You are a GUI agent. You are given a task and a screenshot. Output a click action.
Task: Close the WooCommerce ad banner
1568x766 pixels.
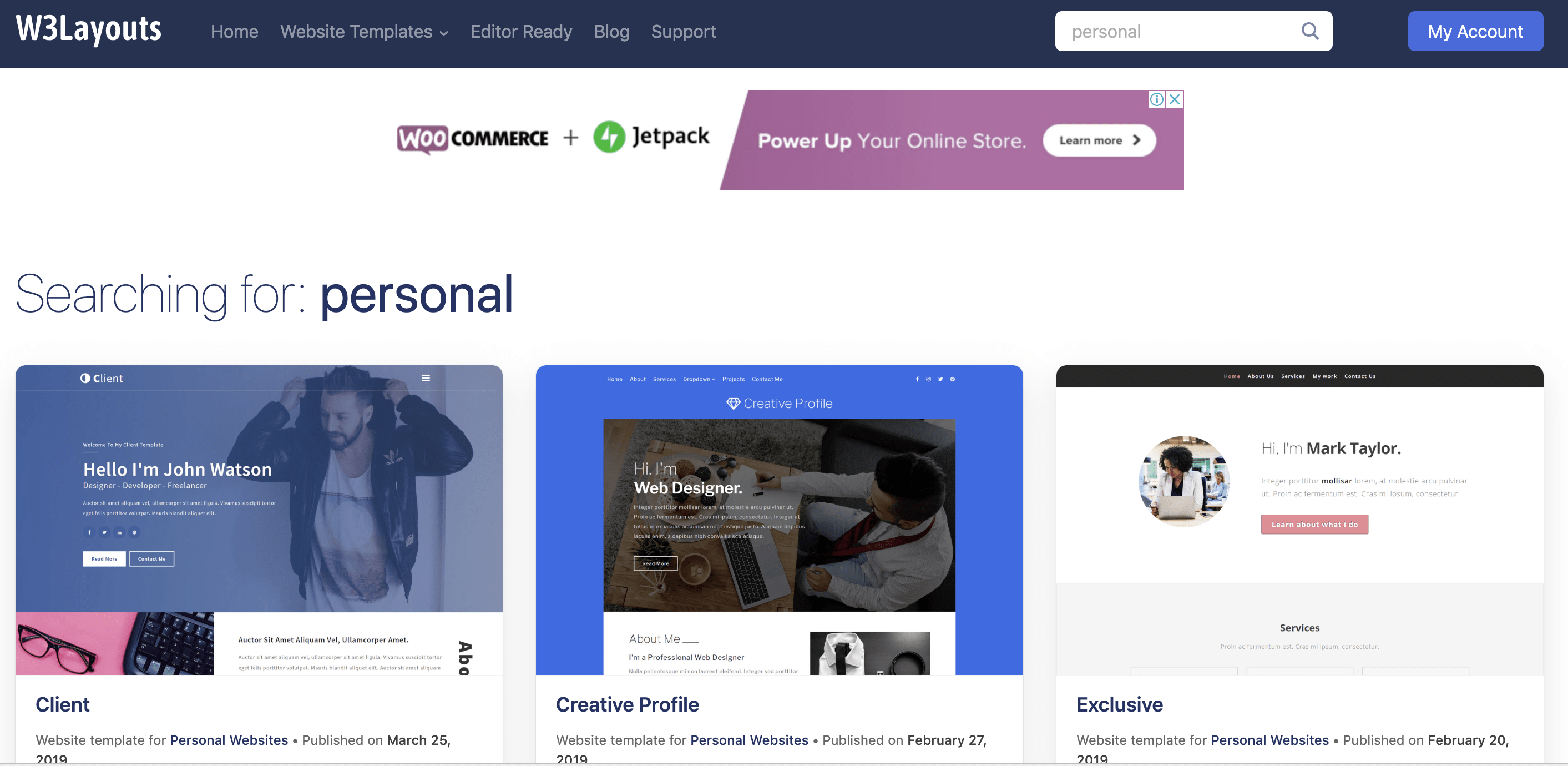coord(1175,99)
